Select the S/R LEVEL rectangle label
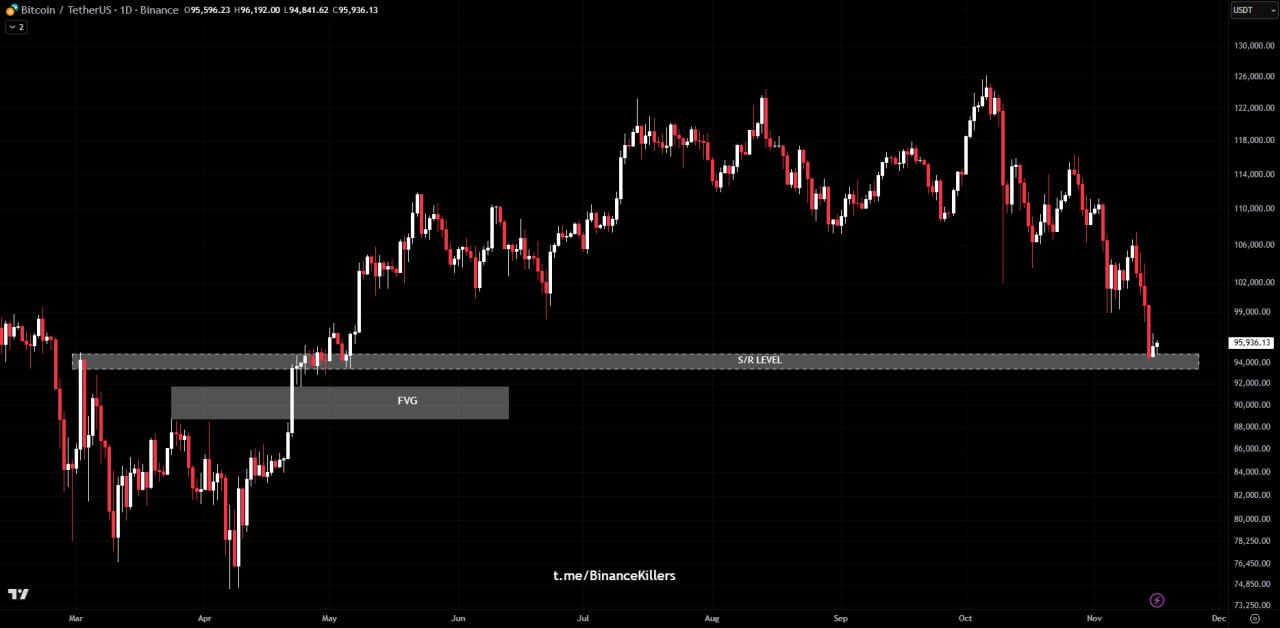The width and height of the screenshot is (1280, 628). [x=759, y=360]
